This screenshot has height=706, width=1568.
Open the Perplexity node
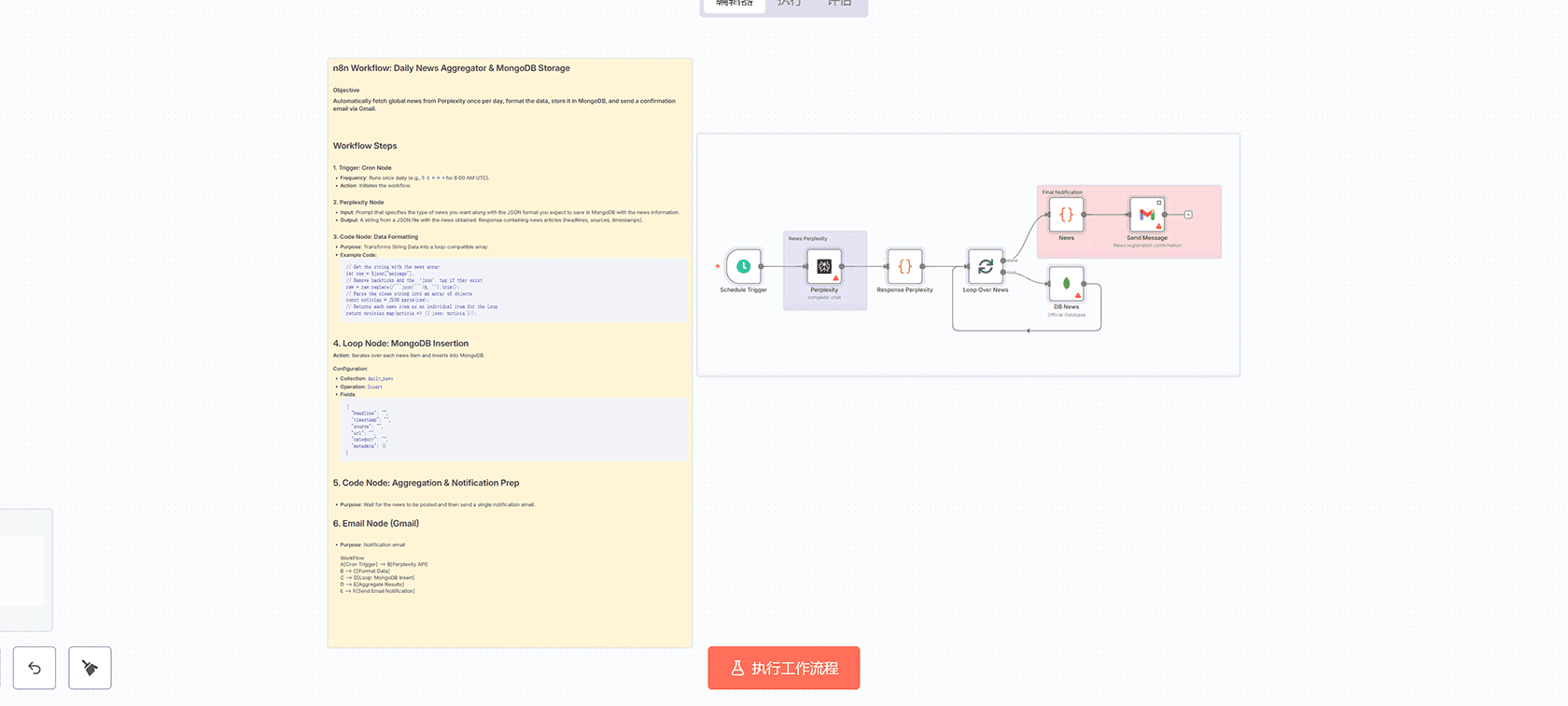click(824, 266)
